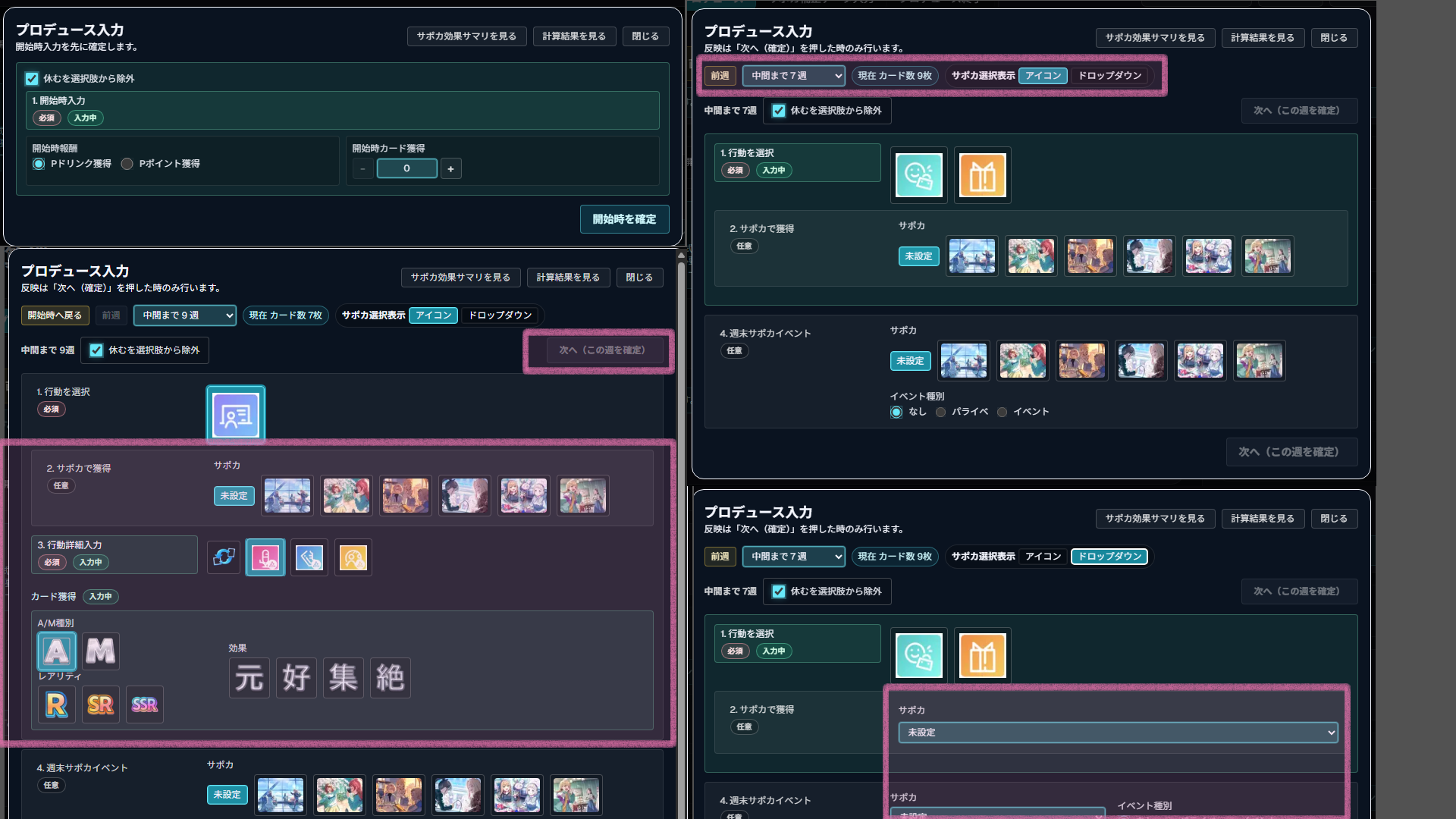Open the 中間まで9週 week dropdown
1456x819 pixels.
coord(184,315)
